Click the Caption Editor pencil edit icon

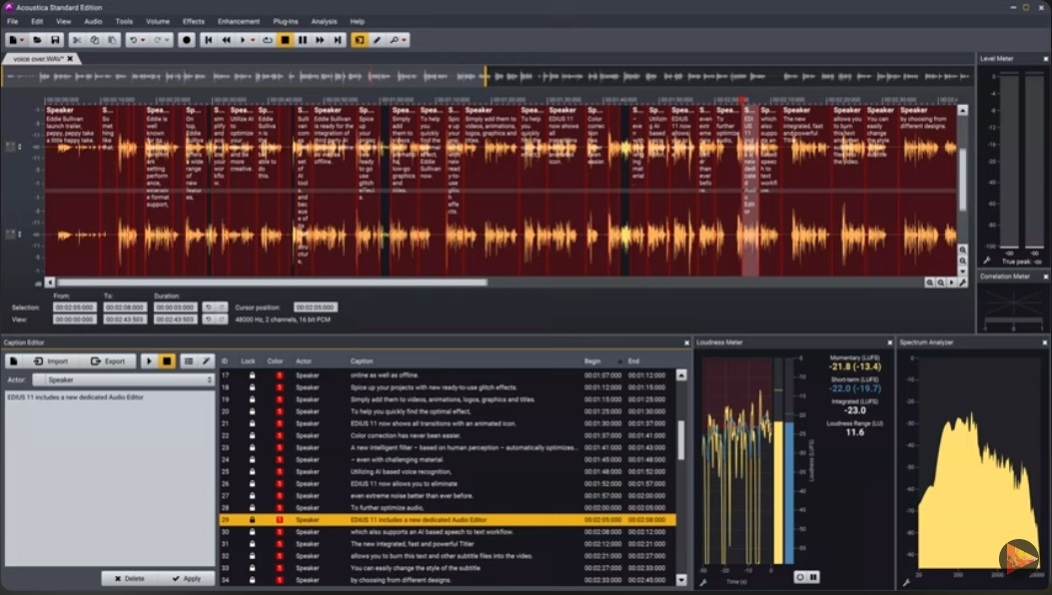coord(206,361)
